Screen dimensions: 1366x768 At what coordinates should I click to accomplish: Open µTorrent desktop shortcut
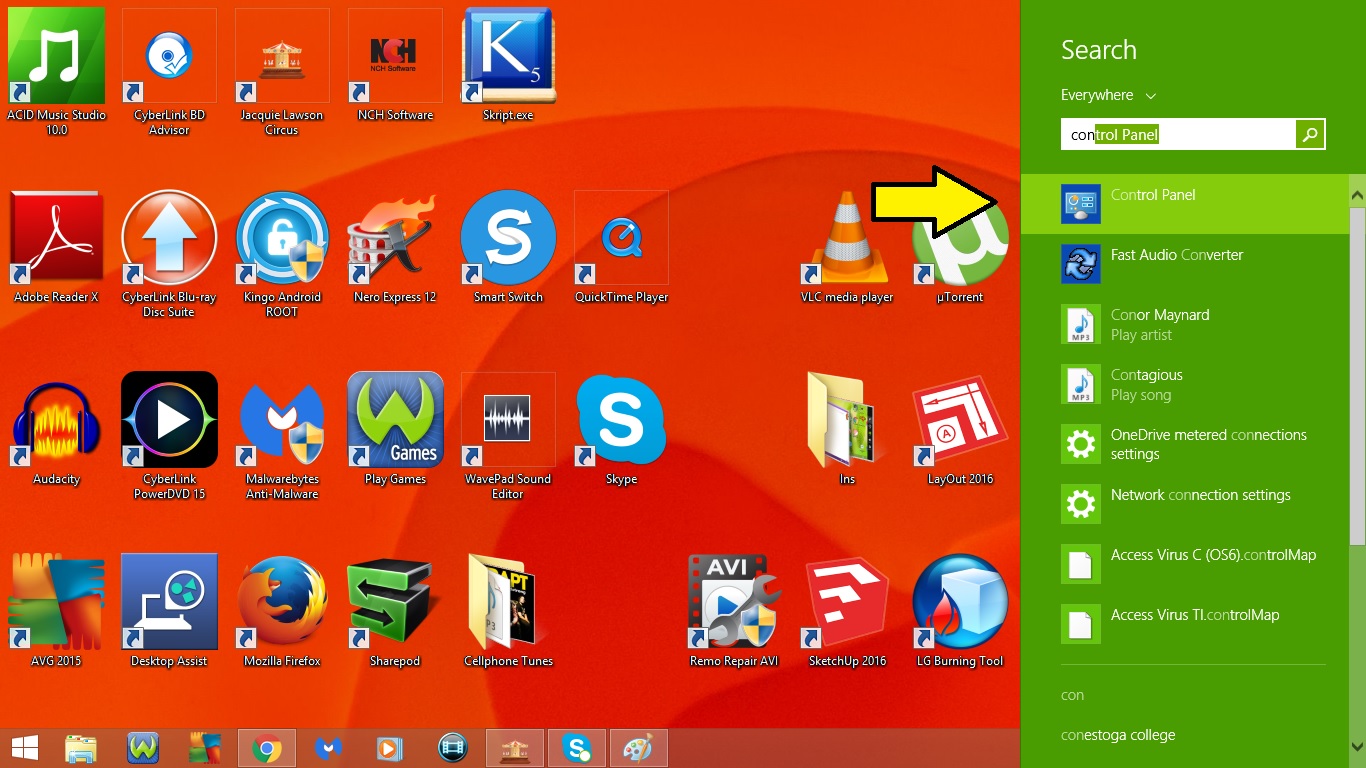(x=960, y=238)
